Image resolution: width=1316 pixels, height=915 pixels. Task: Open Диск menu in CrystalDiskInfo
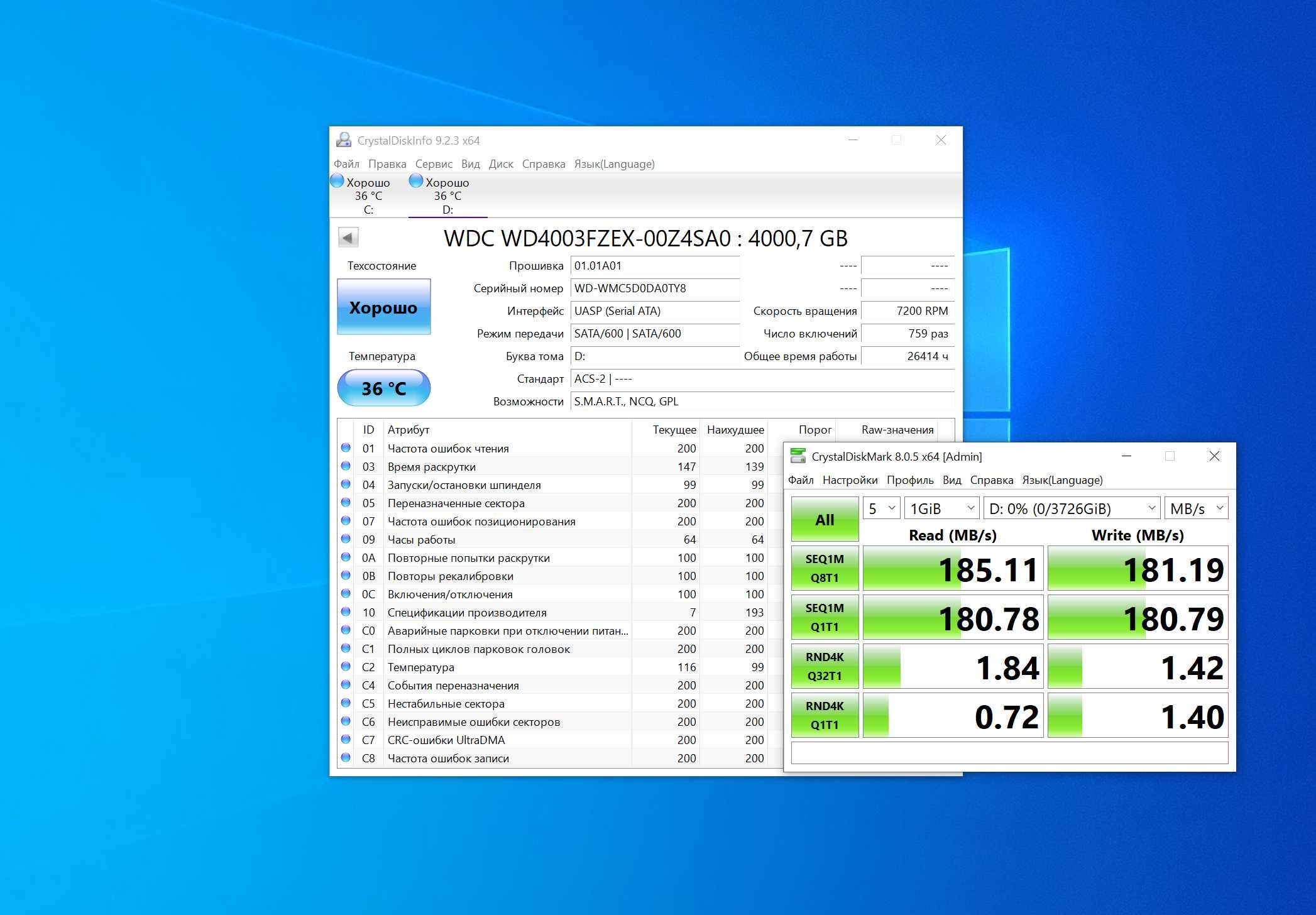(501, 164)
